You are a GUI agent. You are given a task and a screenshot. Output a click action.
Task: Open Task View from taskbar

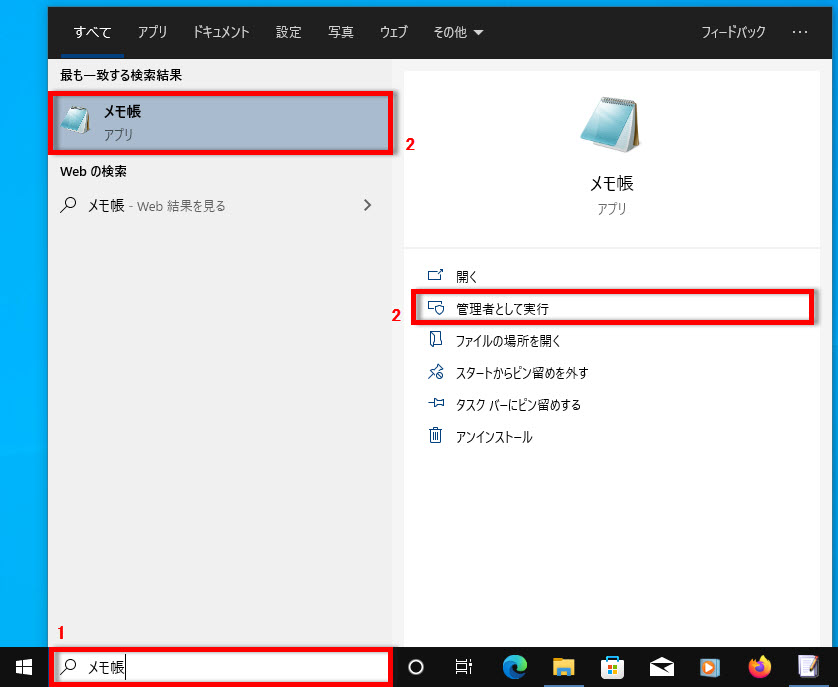tap(463, 667)
